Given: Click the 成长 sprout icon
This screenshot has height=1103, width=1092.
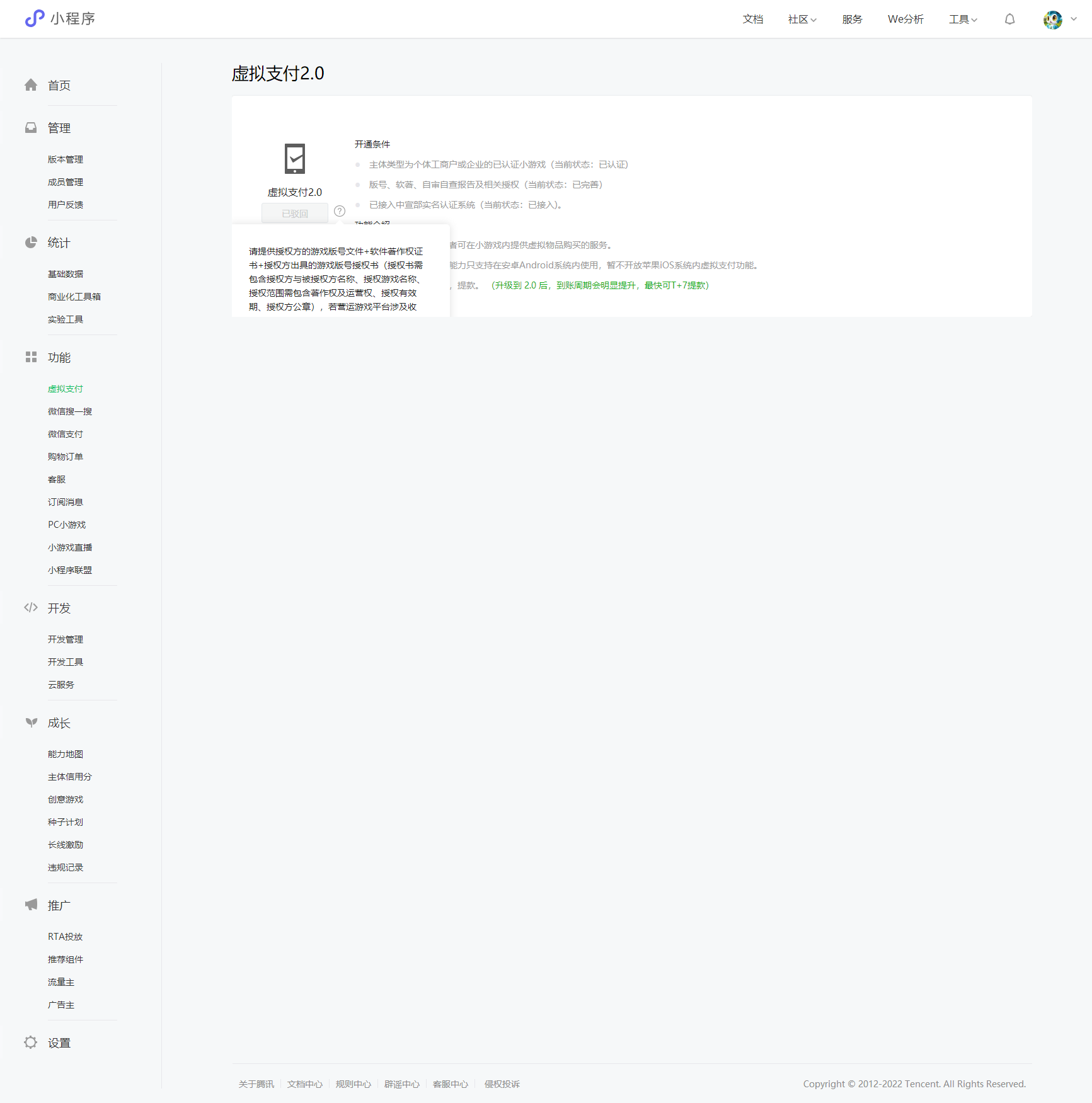Looking at the screenshot, I should click(31, 723).
